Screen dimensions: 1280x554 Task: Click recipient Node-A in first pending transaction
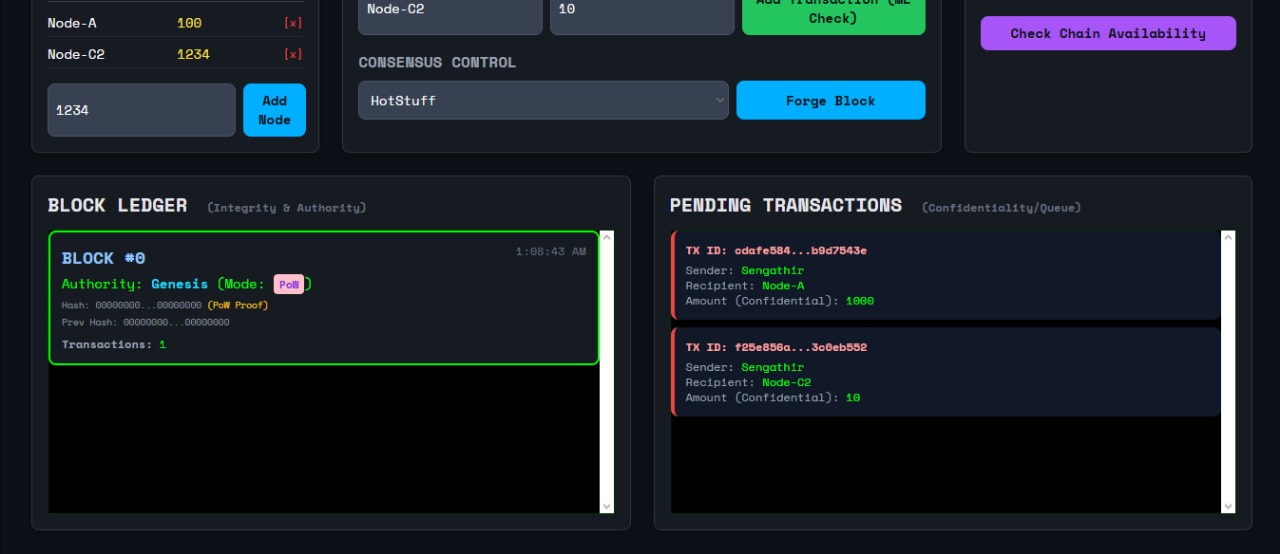coord(783,286)
